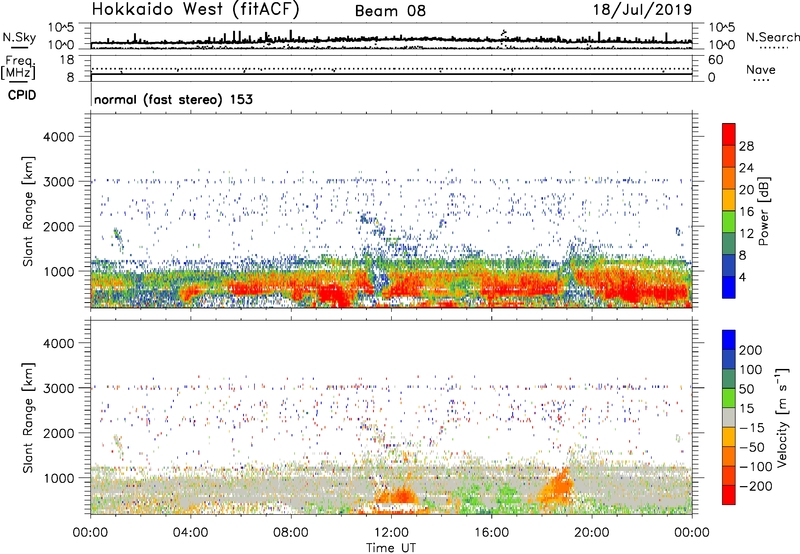Select the "Freq. [MHz]" axis label
This screenshot has width=800, height=554.
[x=18, y=67]
